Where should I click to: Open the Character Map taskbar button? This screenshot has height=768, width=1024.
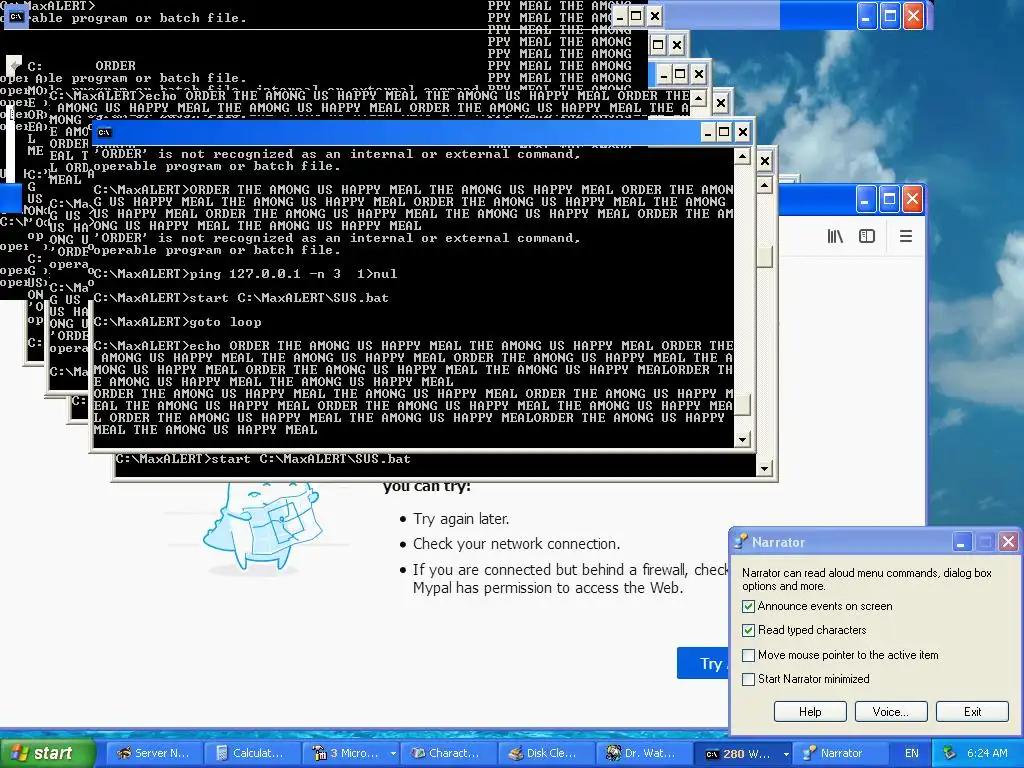(447, 753)
